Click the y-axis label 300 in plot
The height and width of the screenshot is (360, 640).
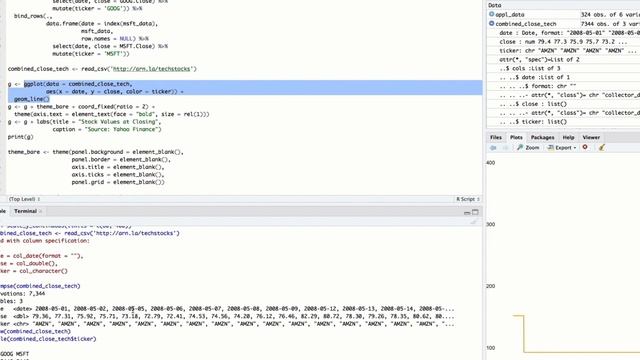[x=491, y=224]
